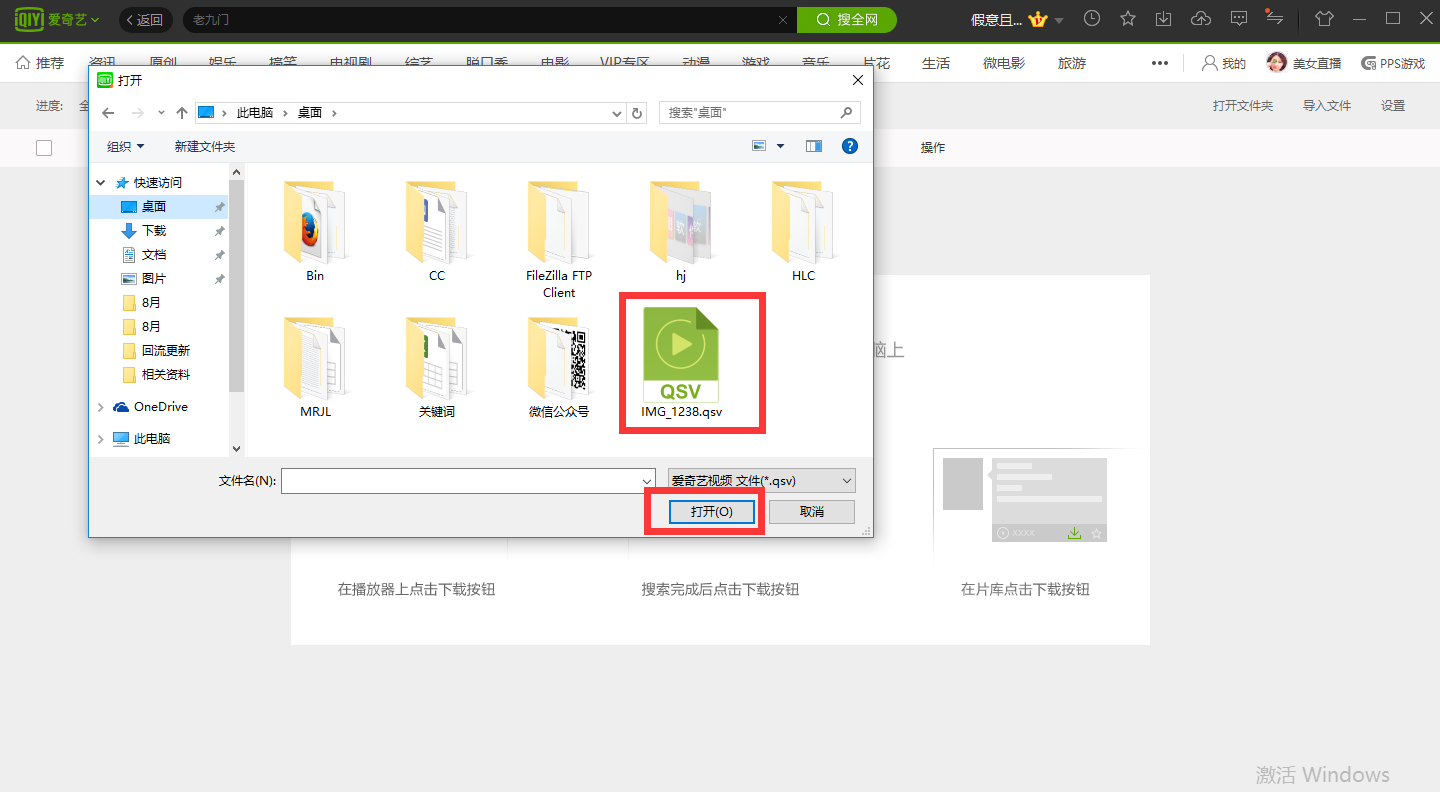This screenshot has width=1440, height=792.
Task: Collapse the 快速访问 tree section
Action: click(101, 182)
